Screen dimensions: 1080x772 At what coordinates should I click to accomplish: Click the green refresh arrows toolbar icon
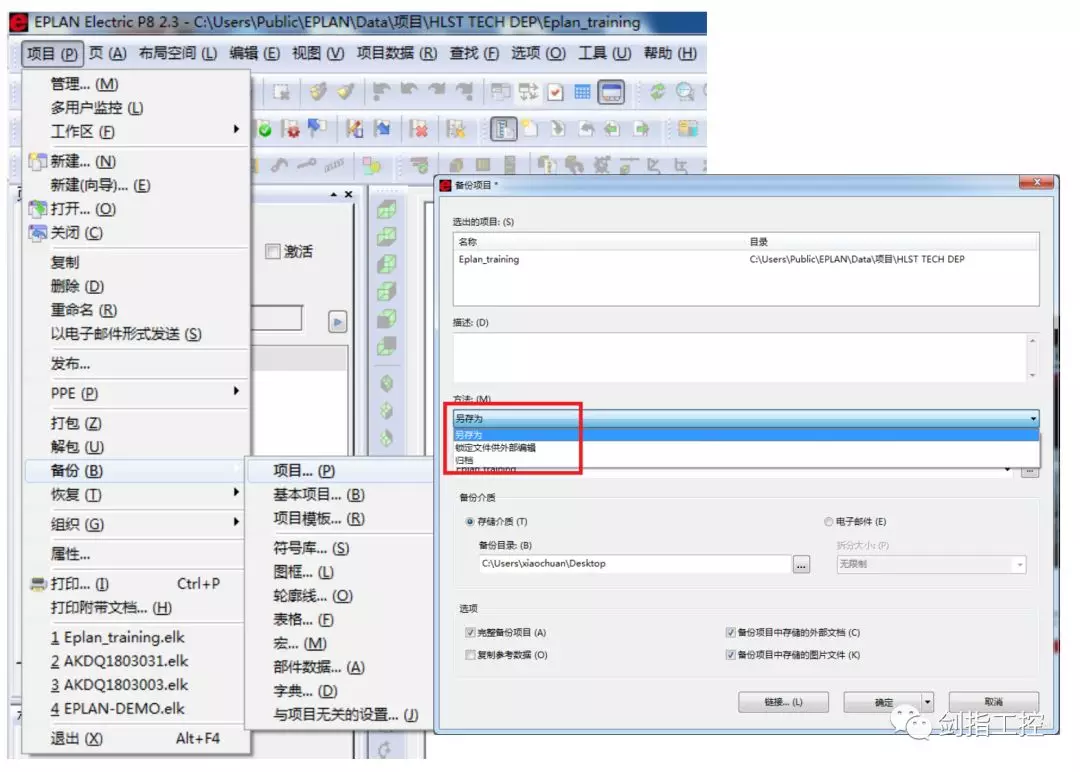click(x=658, y=92)
